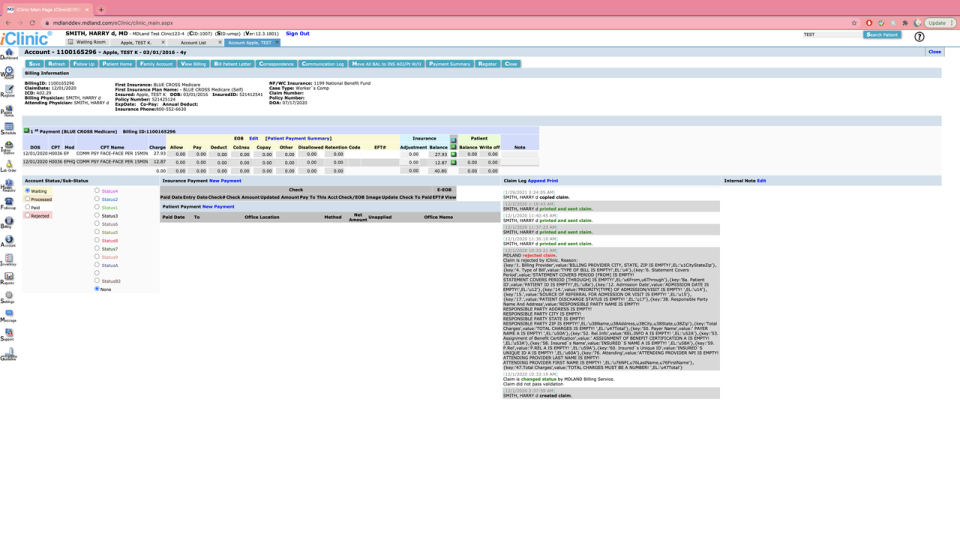Click Patient Payment New Payment link
The image size is (960, 540).
[x=219, y=206]
